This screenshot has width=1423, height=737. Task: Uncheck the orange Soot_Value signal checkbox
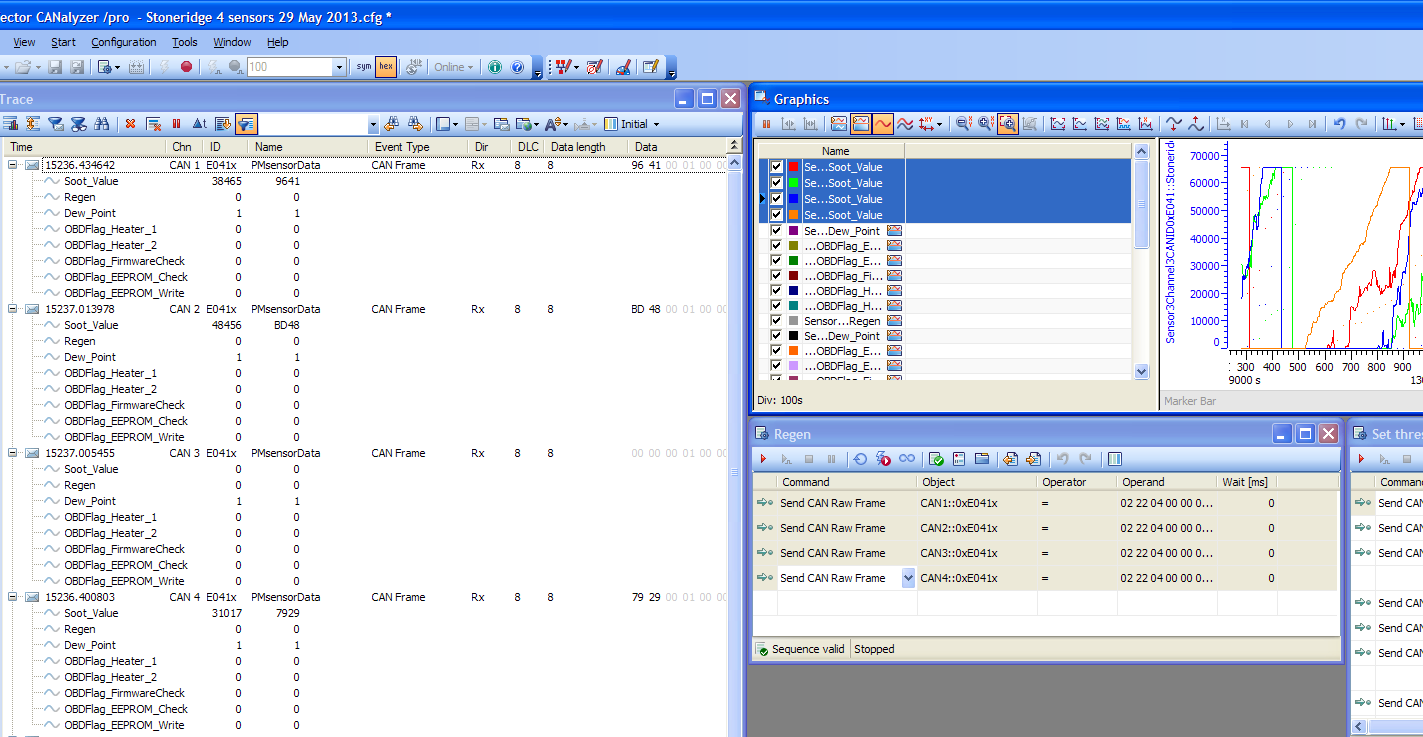point(777,215)
